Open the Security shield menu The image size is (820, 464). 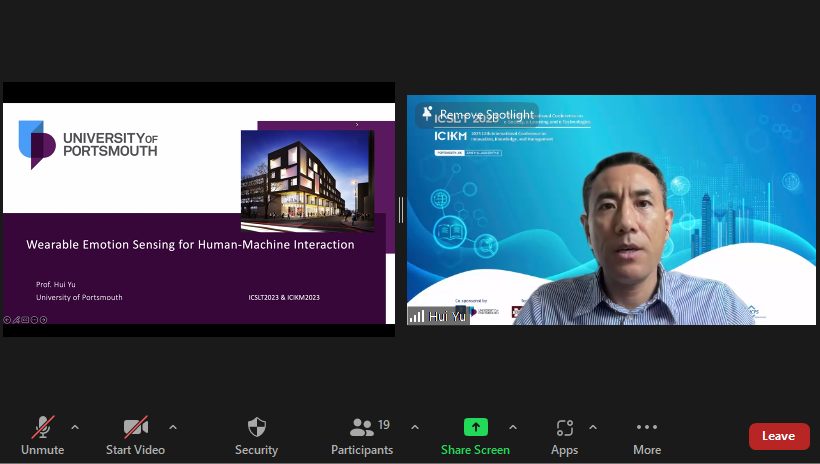click(x=256, y=436)
